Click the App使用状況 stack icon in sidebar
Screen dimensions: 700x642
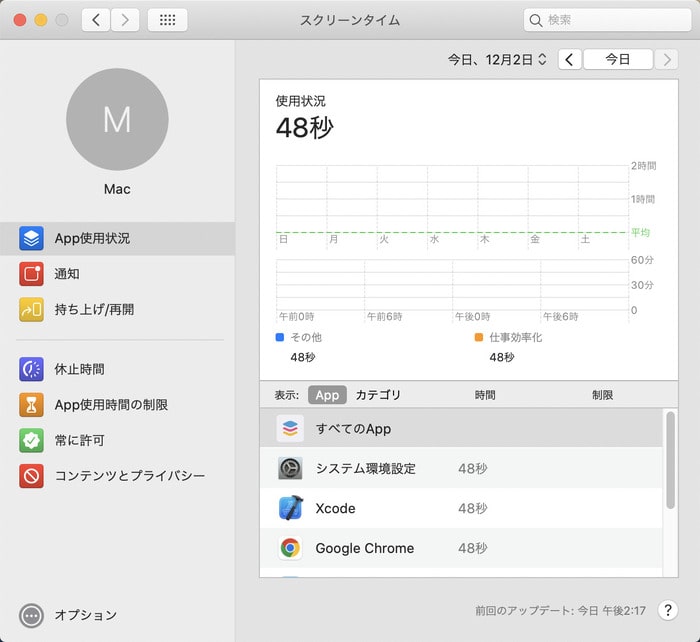pos(31,239)
